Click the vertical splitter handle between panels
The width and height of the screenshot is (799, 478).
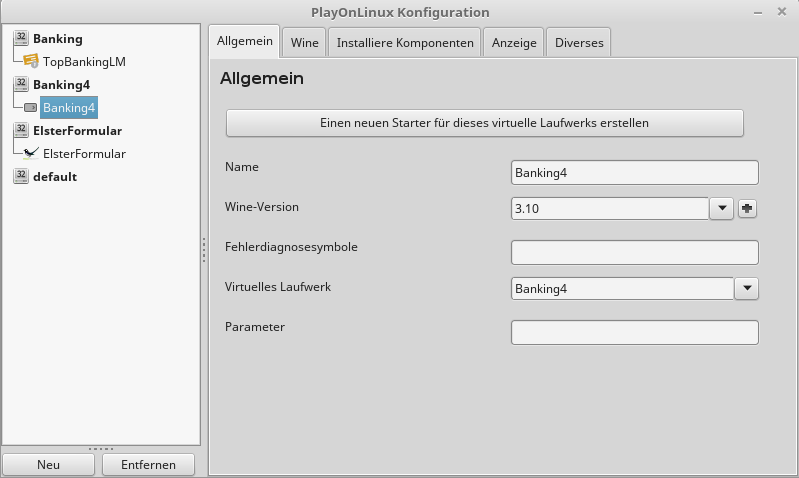click(204, 250)
